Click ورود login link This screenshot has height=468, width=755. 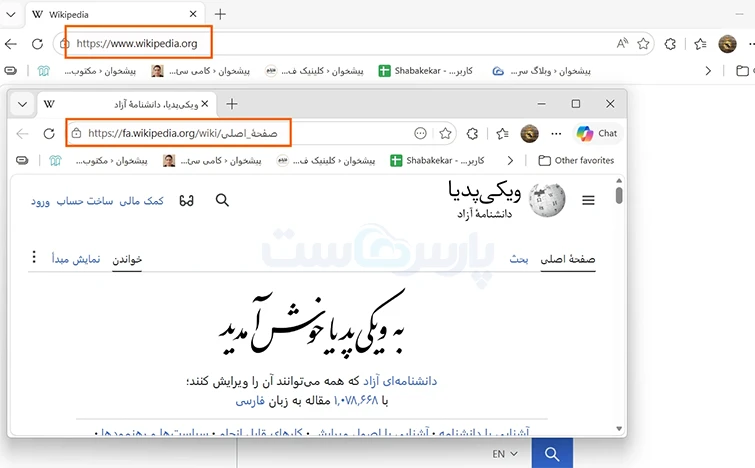click(40, 201)
